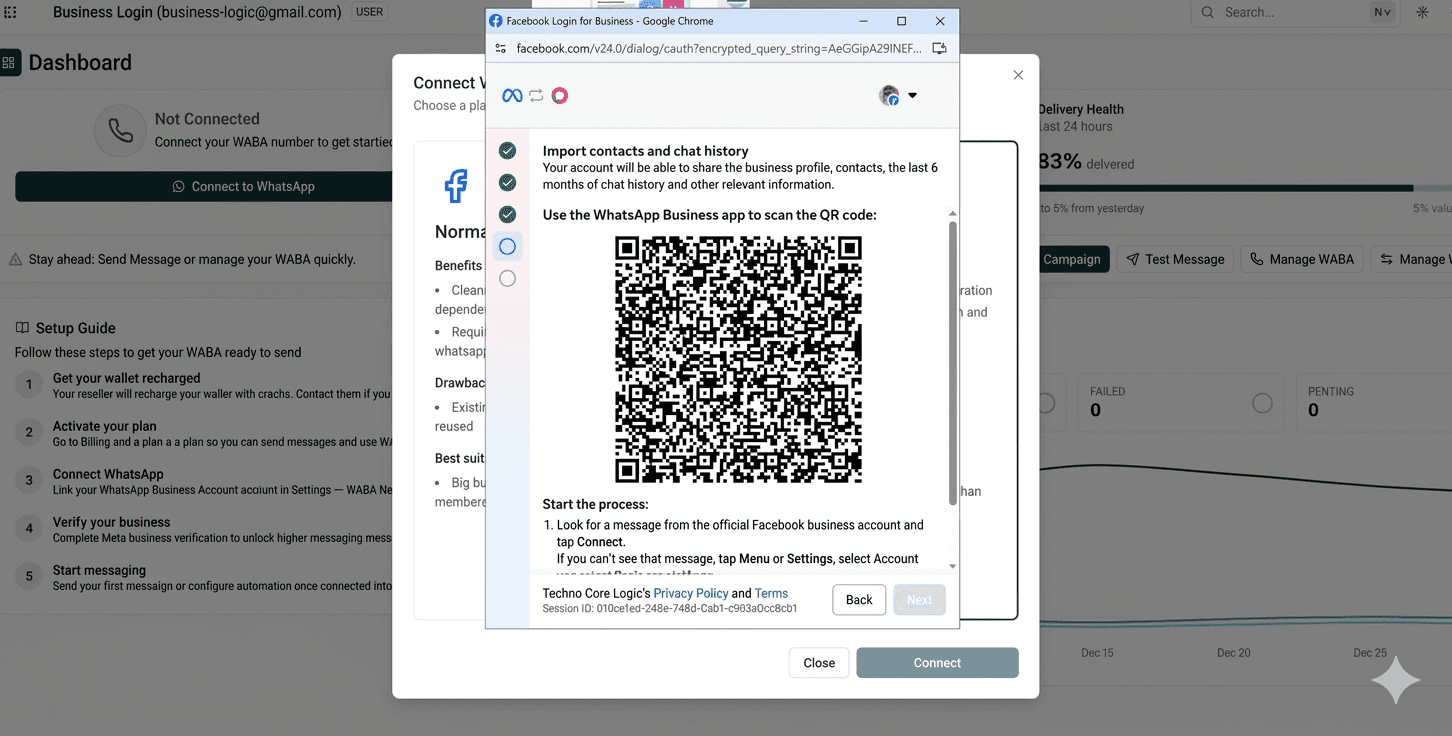1452x736 pixels.
Task: Click the install/cast icon in address bar
Action: [x=939, y=48]
